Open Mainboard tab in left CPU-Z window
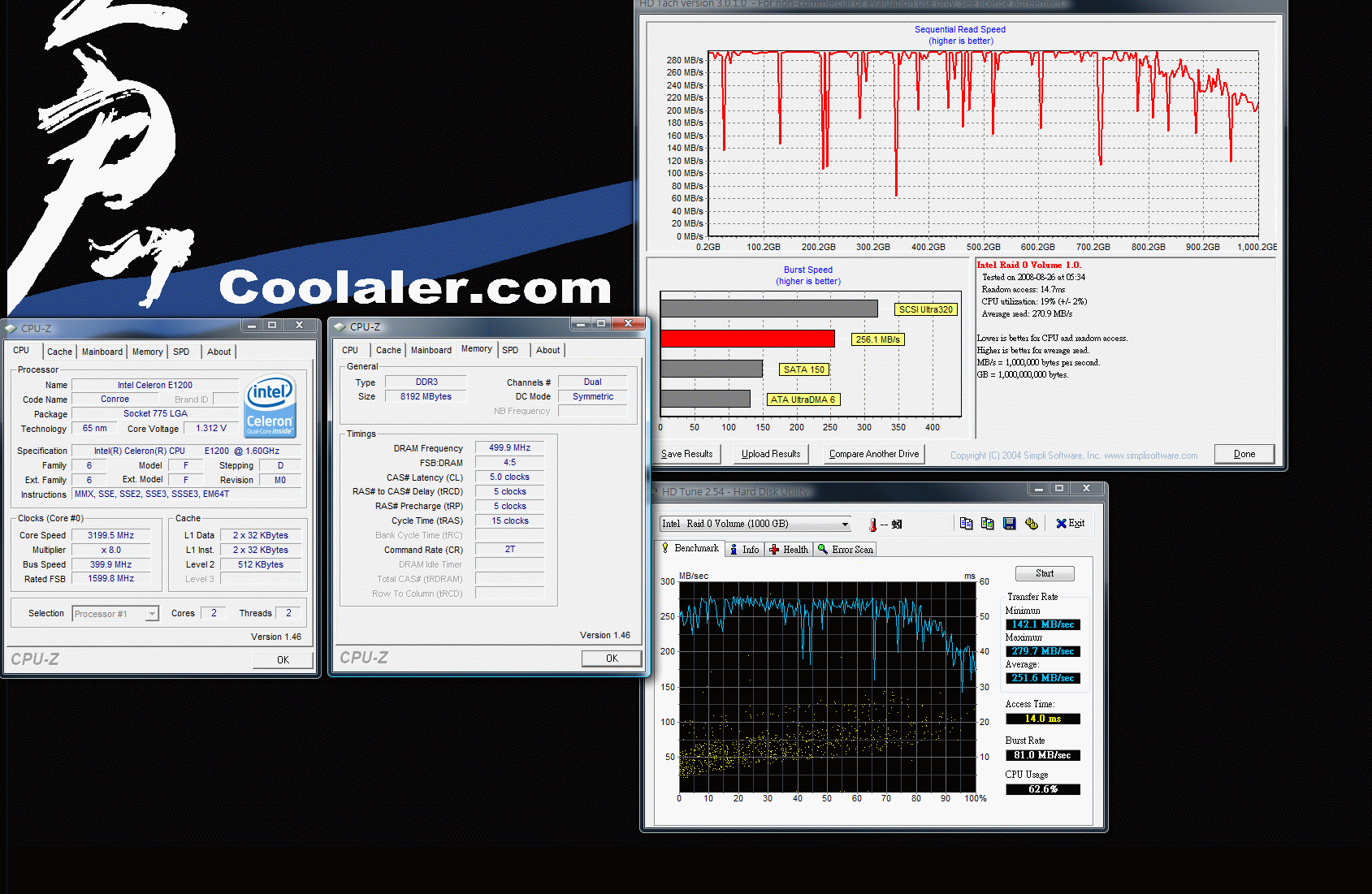The image size is (1372, 894). click(x=102, y=352)
